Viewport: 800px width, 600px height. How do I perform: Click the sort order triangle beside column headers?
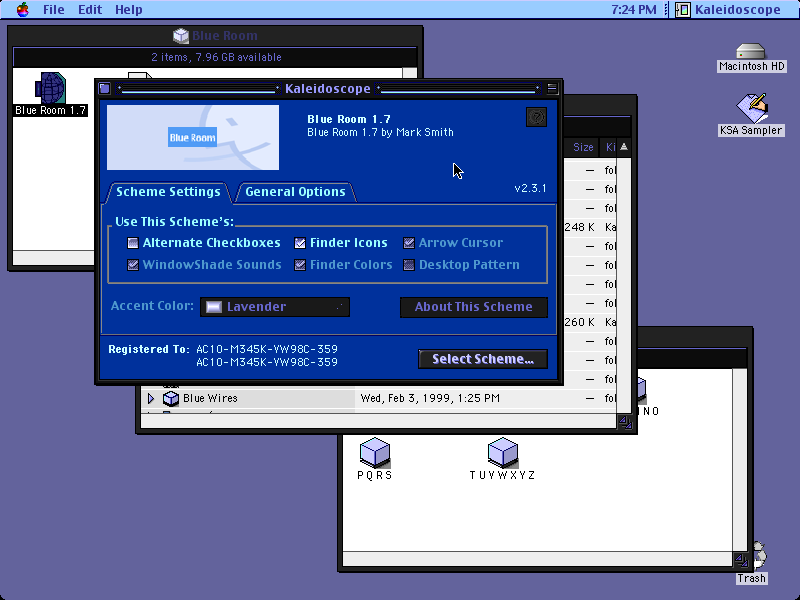(623, 147)
